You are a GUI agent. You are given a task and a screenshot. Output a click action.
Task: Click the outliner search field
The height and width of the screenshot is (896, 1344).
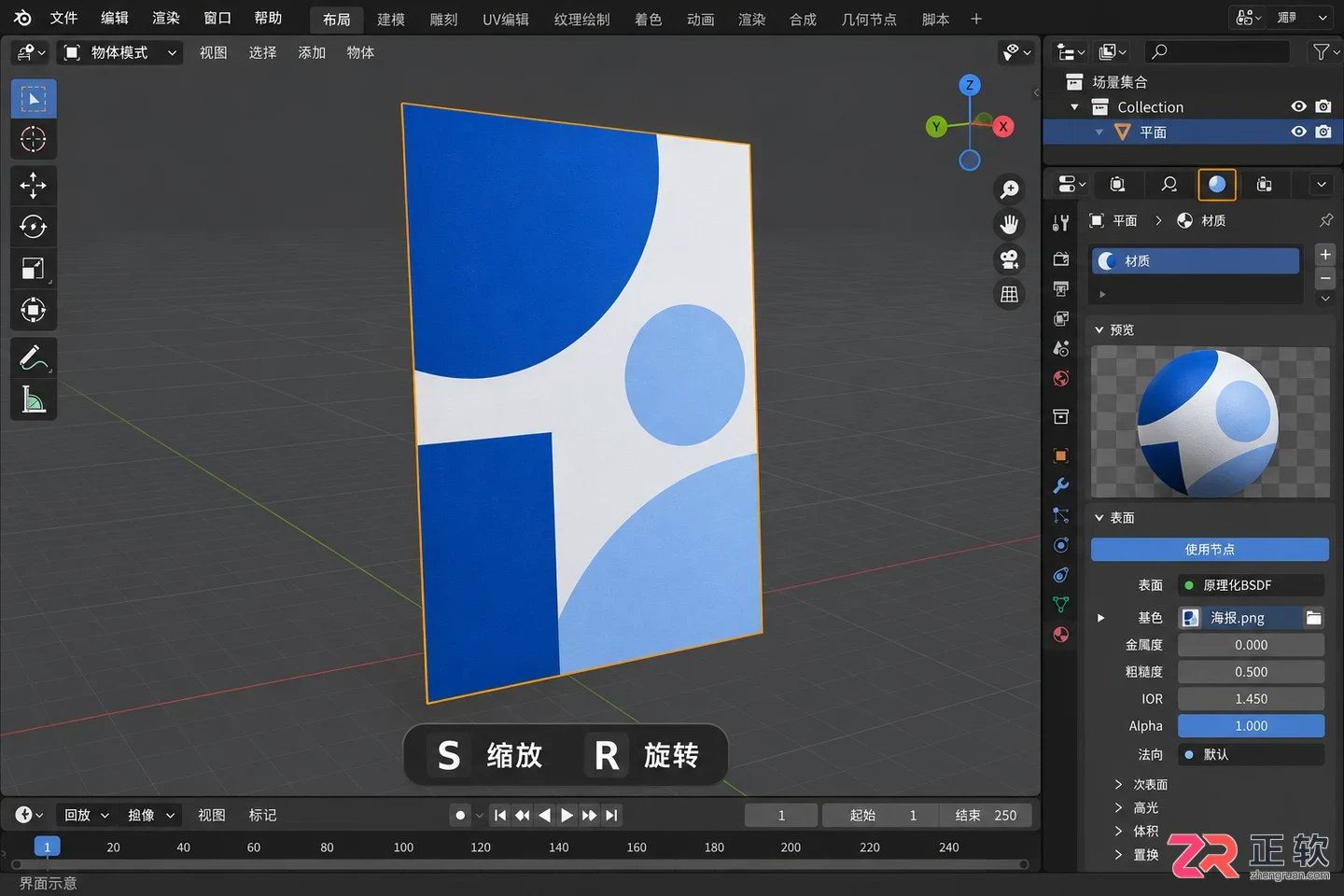click(x=1217, y=52)
